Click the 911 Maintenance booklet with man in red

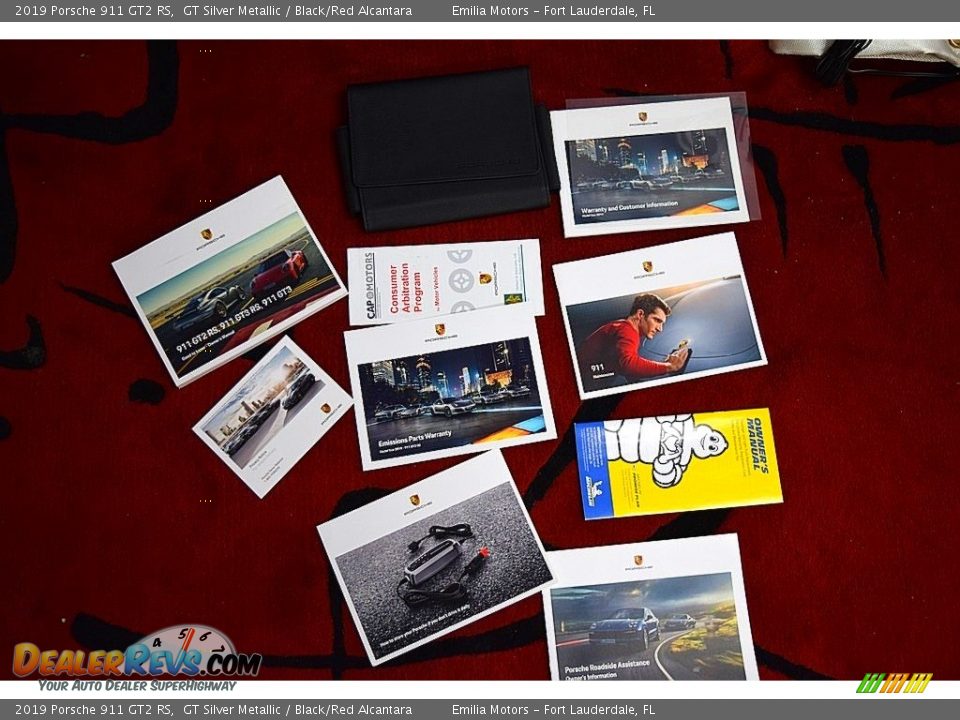point(658,316)
